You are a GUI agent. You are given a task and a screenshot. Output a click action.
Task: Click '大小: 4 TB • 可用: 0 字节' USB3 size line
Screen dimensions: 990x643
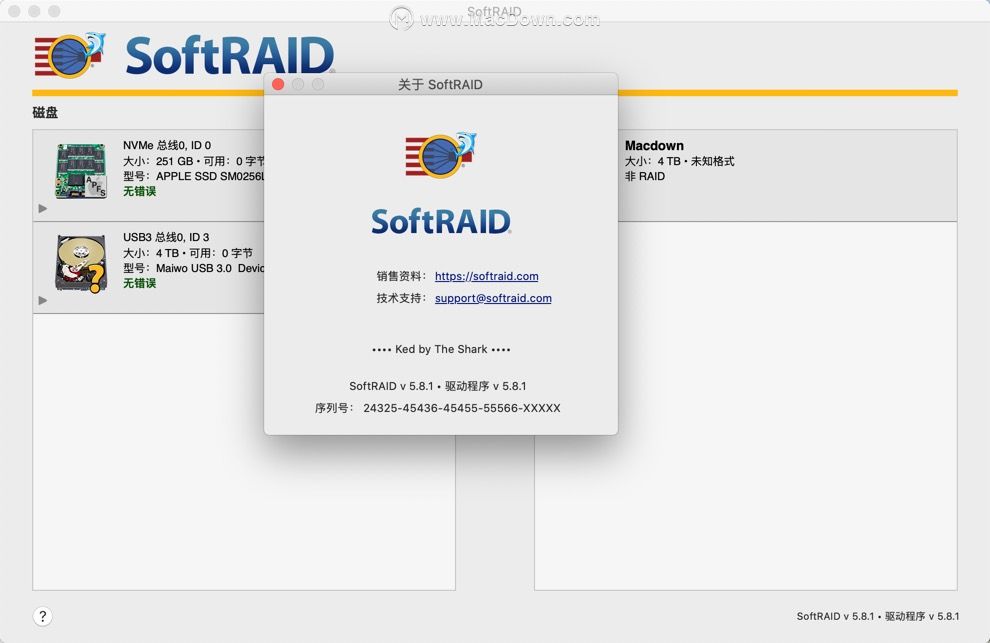188,253
